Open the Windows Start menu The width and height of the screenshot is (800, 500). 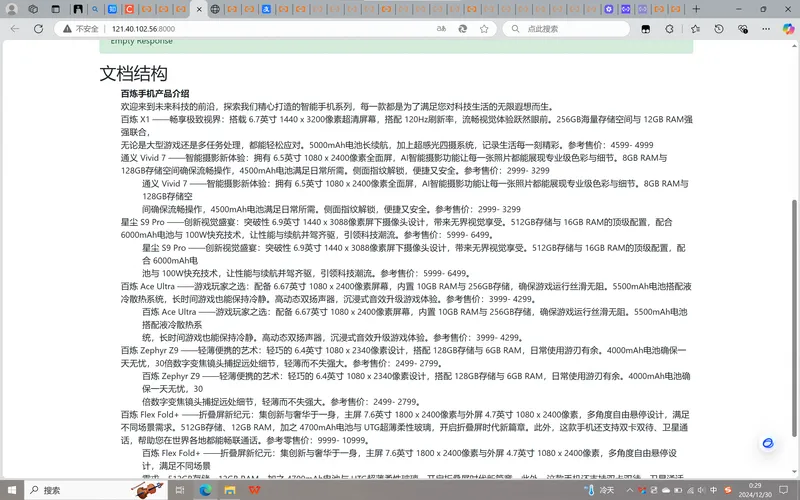click(11, 490)
